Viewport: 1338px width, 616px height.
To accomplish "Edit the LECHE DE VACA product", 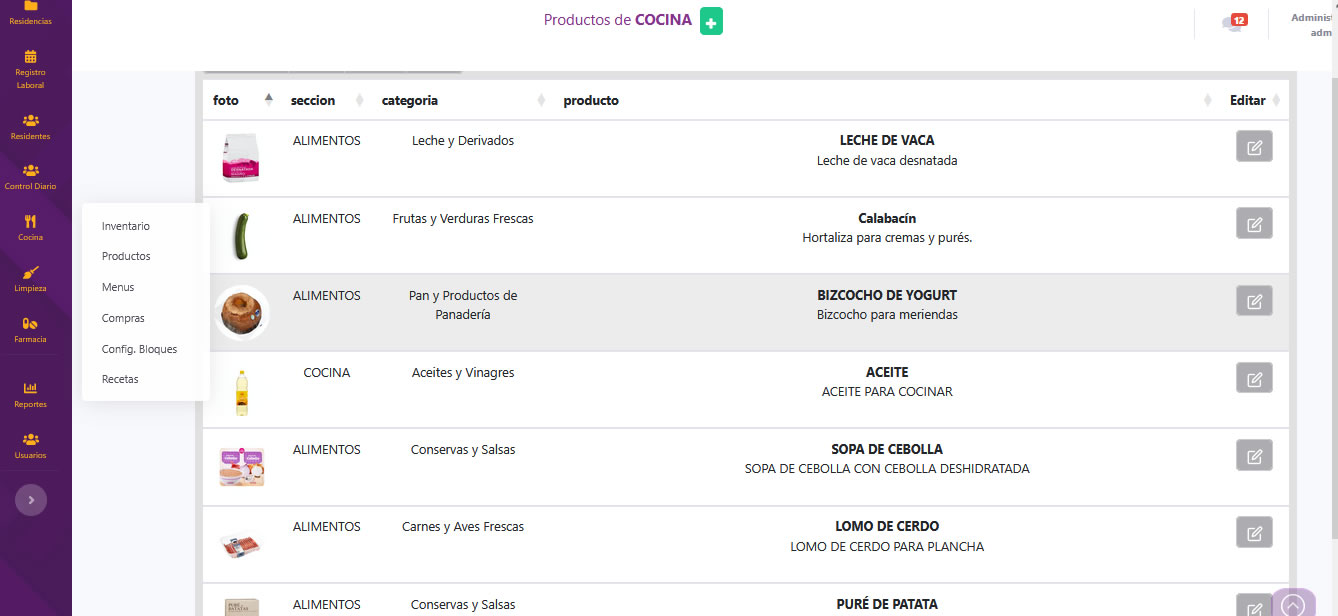I will [1254, 146].
